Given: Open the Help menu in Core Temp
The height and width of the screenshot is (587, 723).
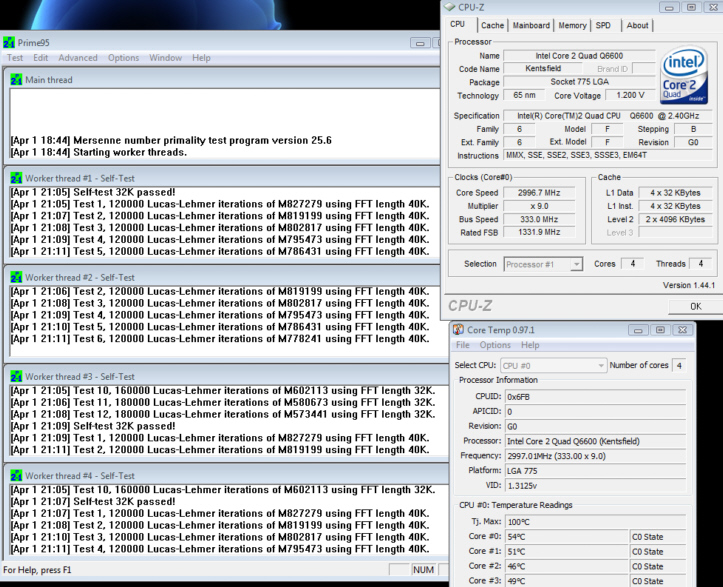Looking at the screenshot, I should pyautogui.click(x=530, y=345).
